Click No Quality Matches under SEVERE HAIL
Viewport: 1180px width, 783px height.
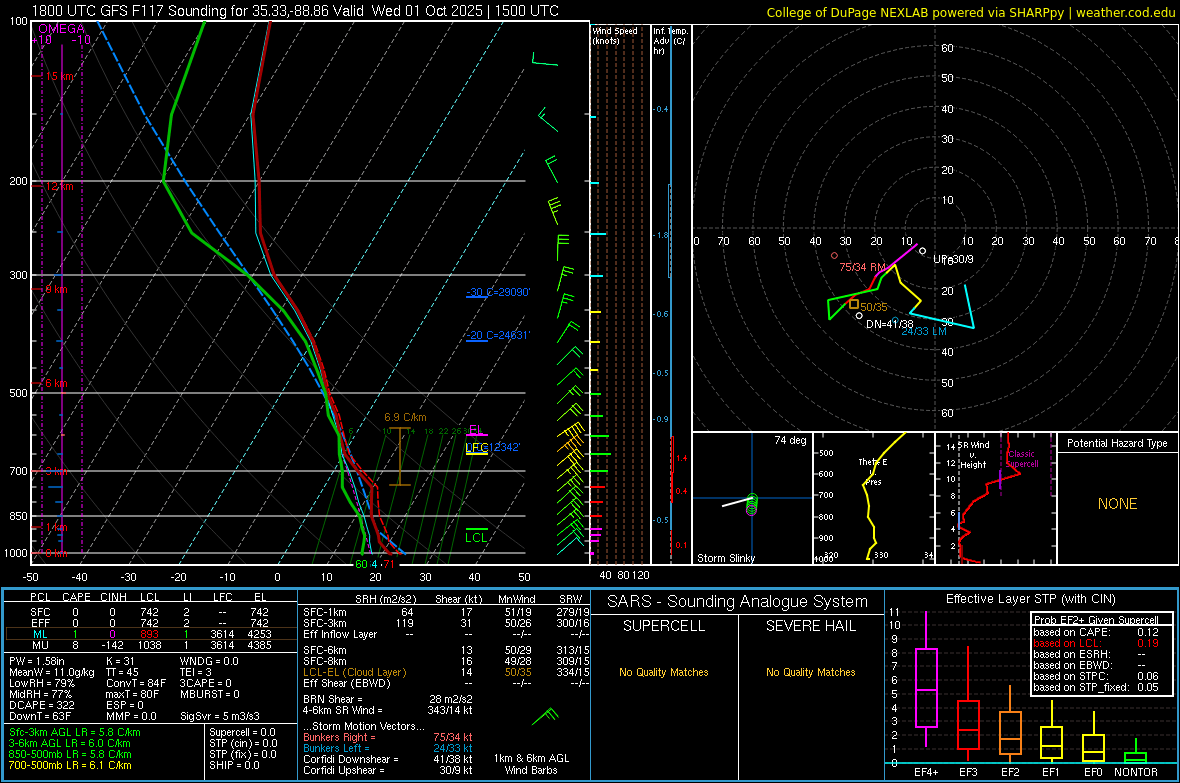coord(810,672)
